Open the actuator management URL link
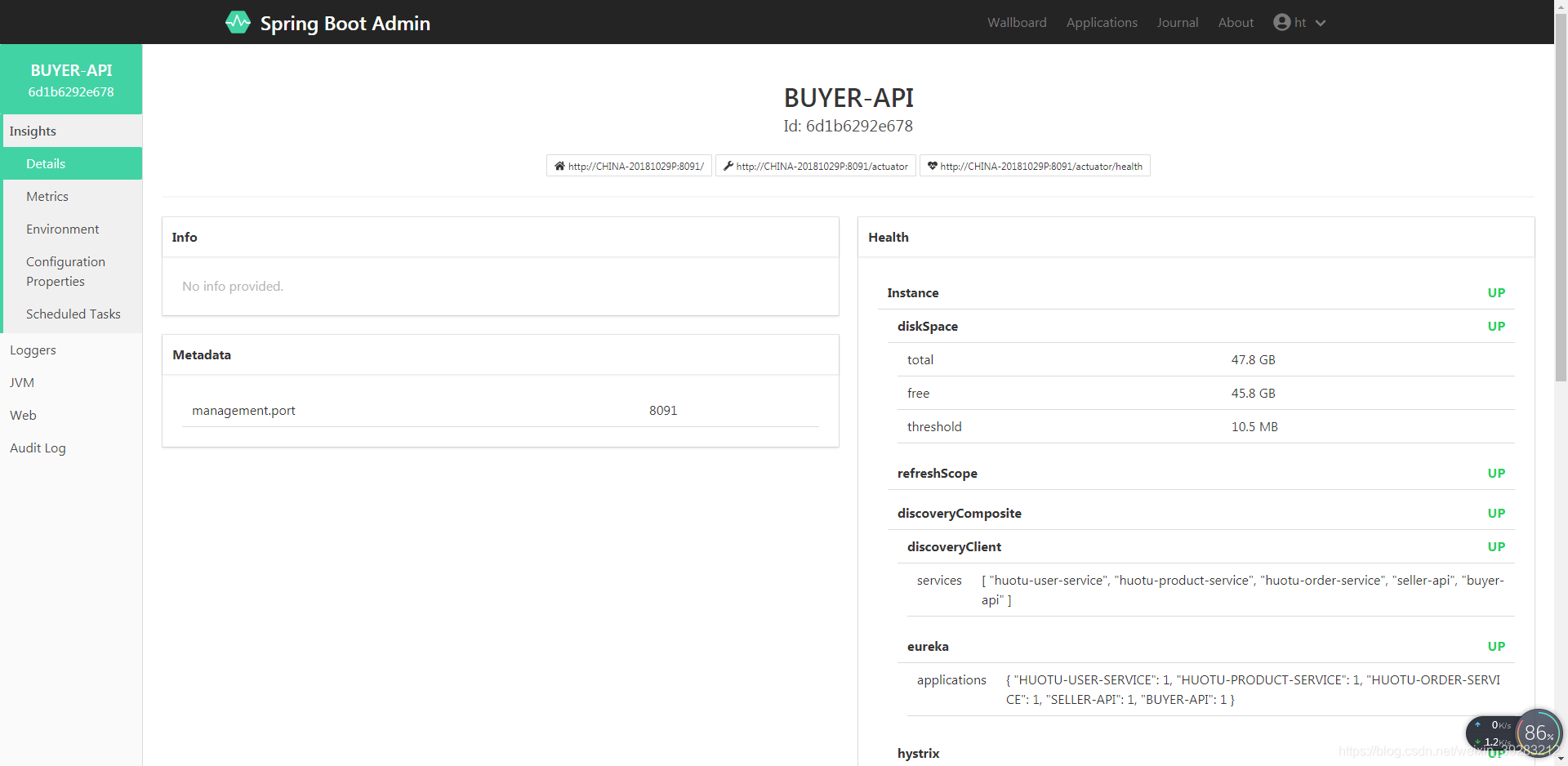Image resolution: width=1568 pixels, height=766 pixels. pos(816,166)
